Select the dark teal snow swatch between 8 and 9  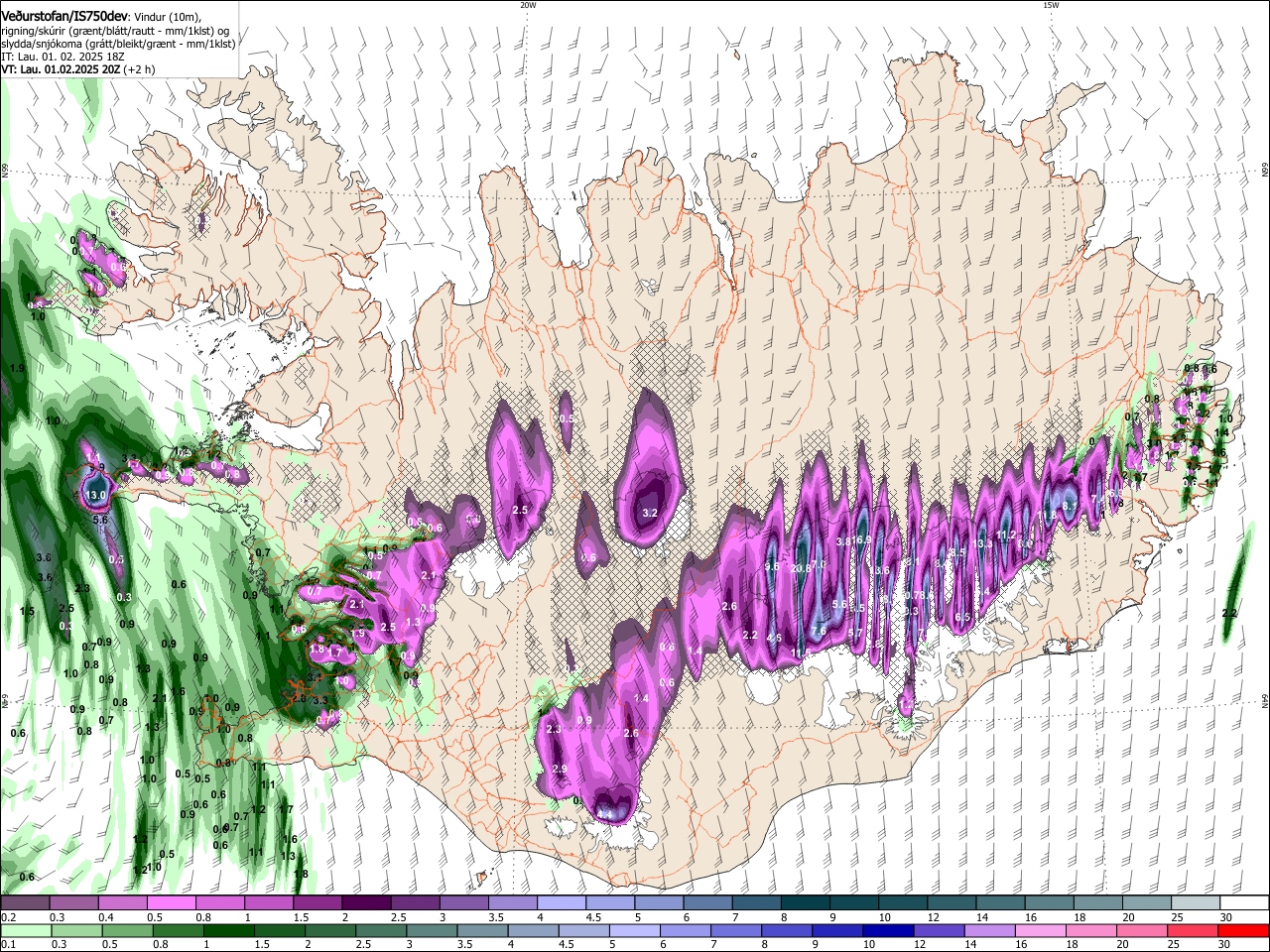[804, 903]
